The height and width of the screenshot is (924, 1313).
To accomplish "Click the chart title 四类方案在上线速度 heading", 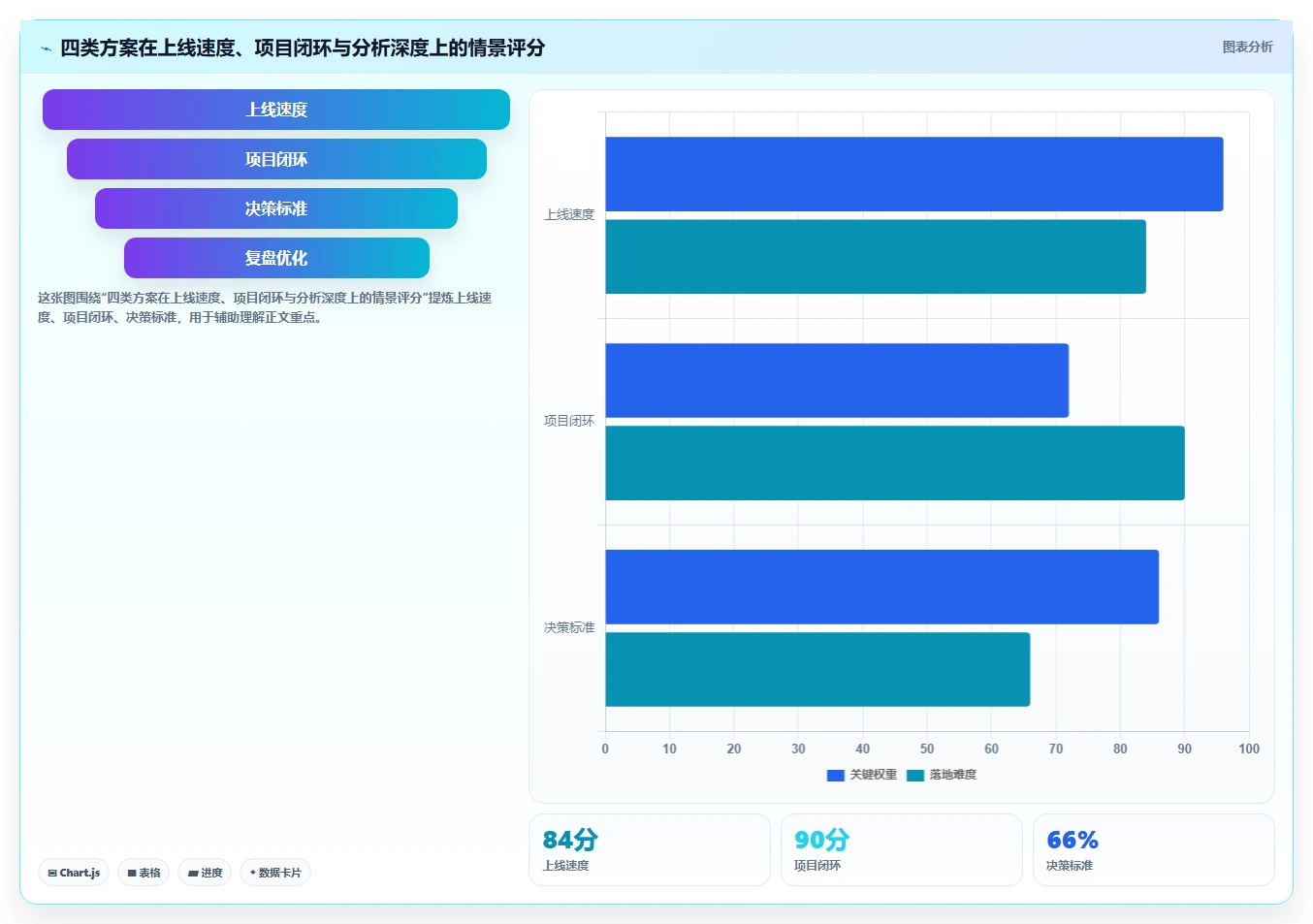I will [303, 48].
